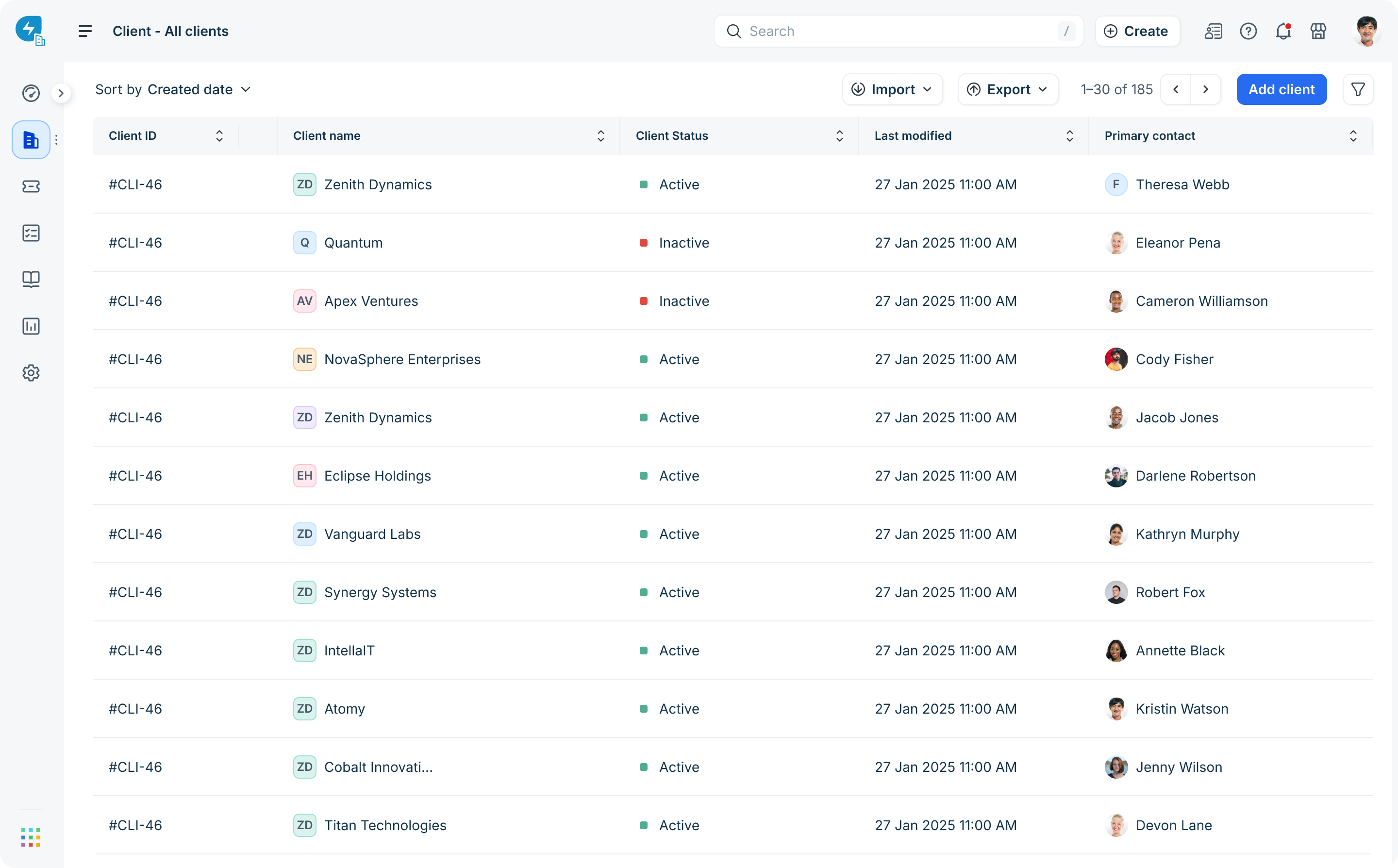Open the filter funnel icon
This screenshot has height=868, width=1398.
pyautogui.click(x=1358, y=89)
